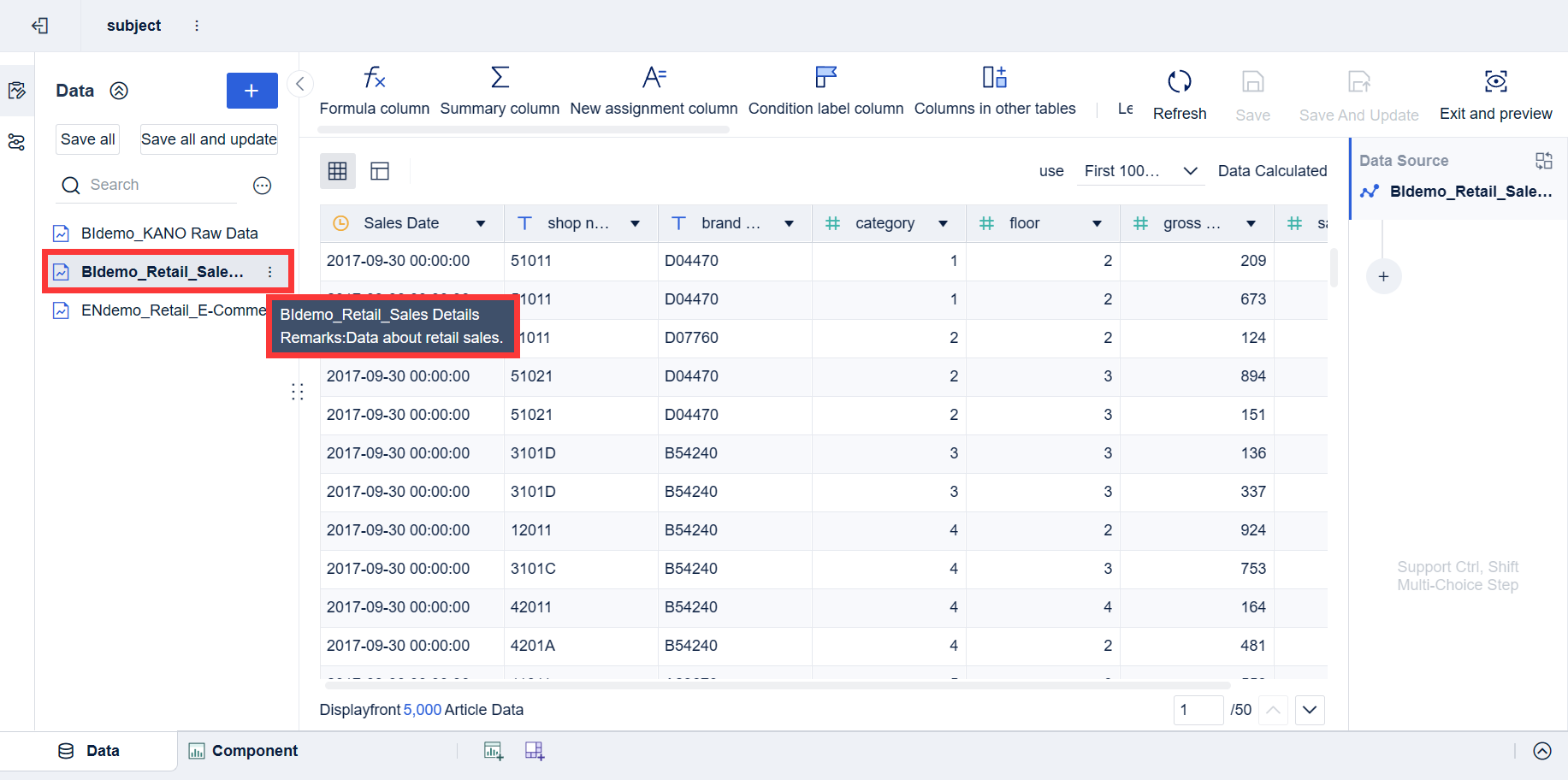
Task: Collapse the Data panel header
Action: pyautogui.click(x=119, y=91)
